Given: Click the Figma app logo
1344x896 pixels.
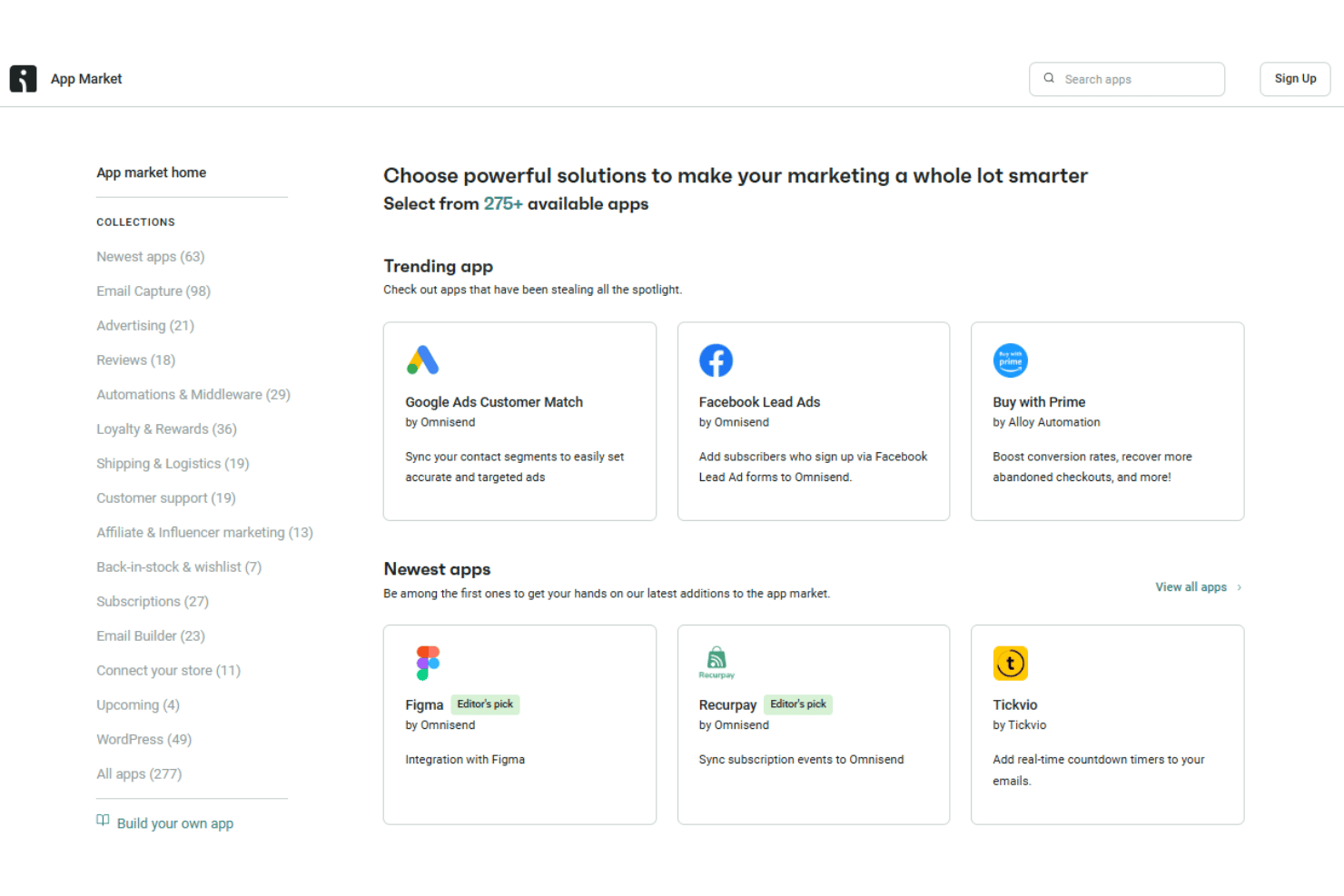Looking at the screenshot, I should pos(428,664).
